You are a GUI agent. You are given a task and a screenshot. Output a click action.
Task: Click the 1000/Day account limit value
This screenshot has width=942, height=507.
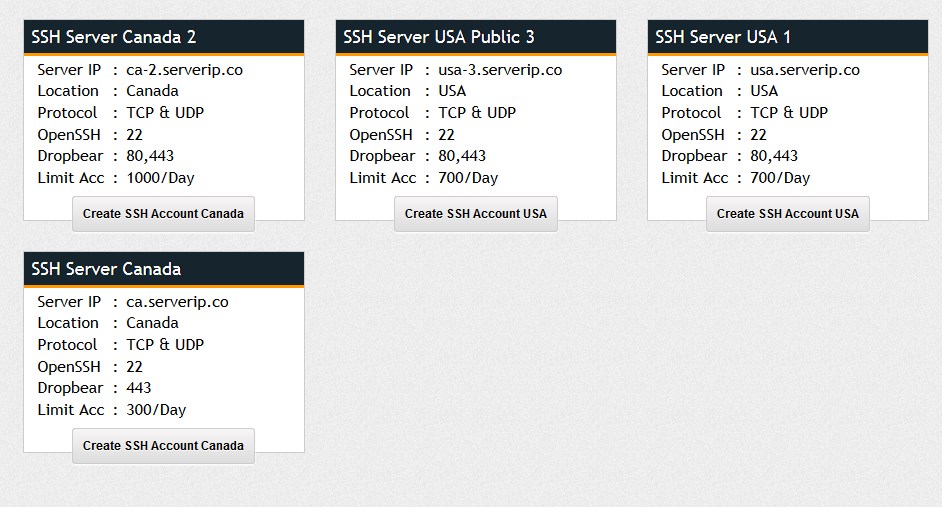(160, 178)
